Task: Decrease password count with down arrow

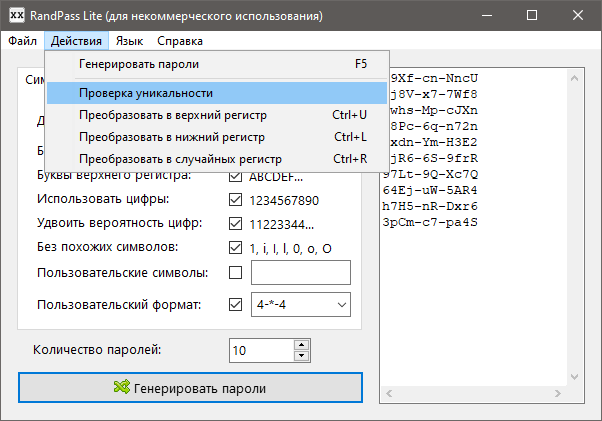Action: (302, 356)
